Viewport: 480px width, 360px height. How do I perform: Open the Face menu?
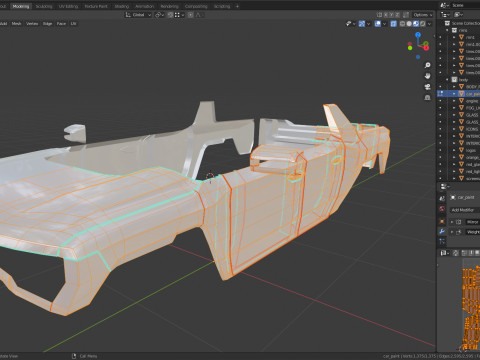point(61,24)
